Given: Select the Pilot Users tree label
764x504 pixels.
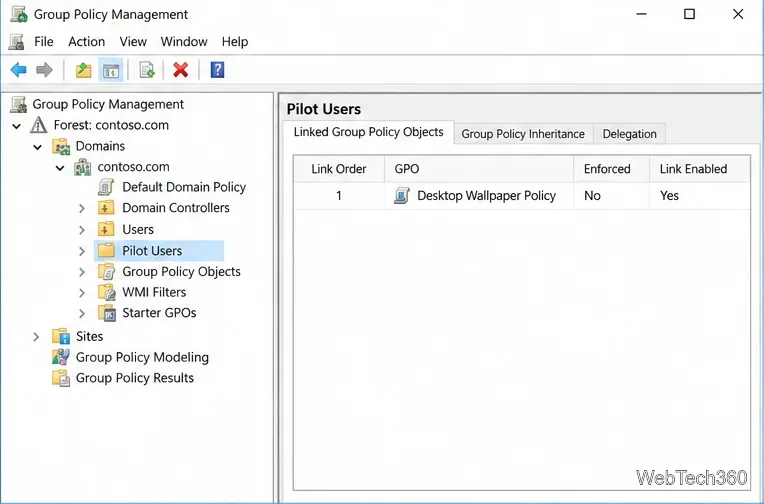Looking at the screenshot, I should coord(152,251).
